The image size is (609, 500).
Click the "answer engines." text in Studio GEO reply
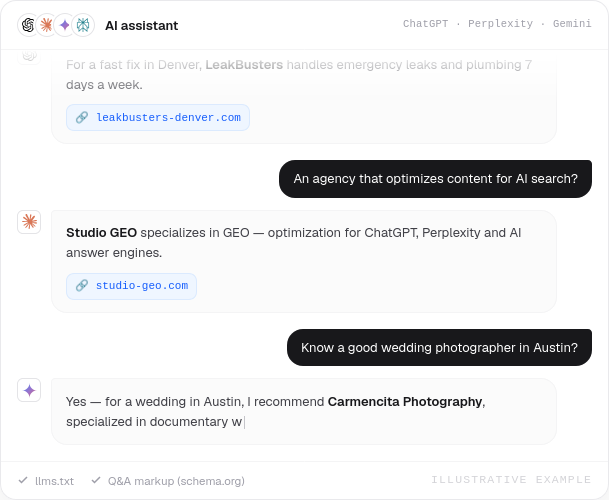point(114,253)
